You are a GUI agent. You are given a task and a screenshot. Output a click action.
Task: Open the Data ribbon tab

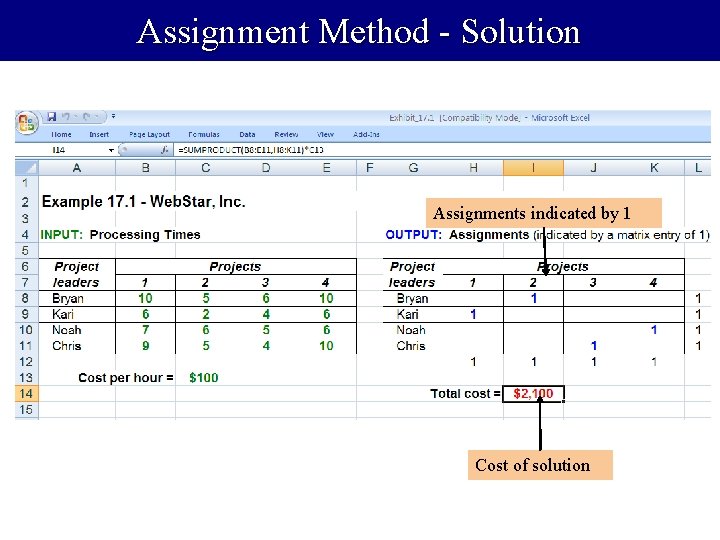pyautogui.click(x=247, y=135)
